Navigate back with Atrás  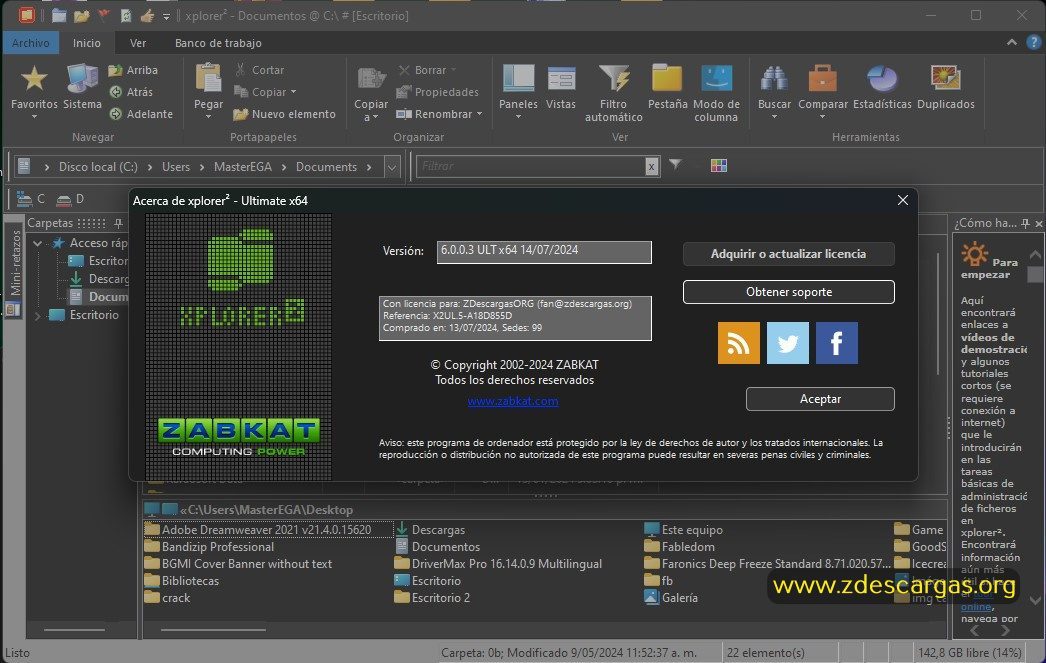point(131,92)
